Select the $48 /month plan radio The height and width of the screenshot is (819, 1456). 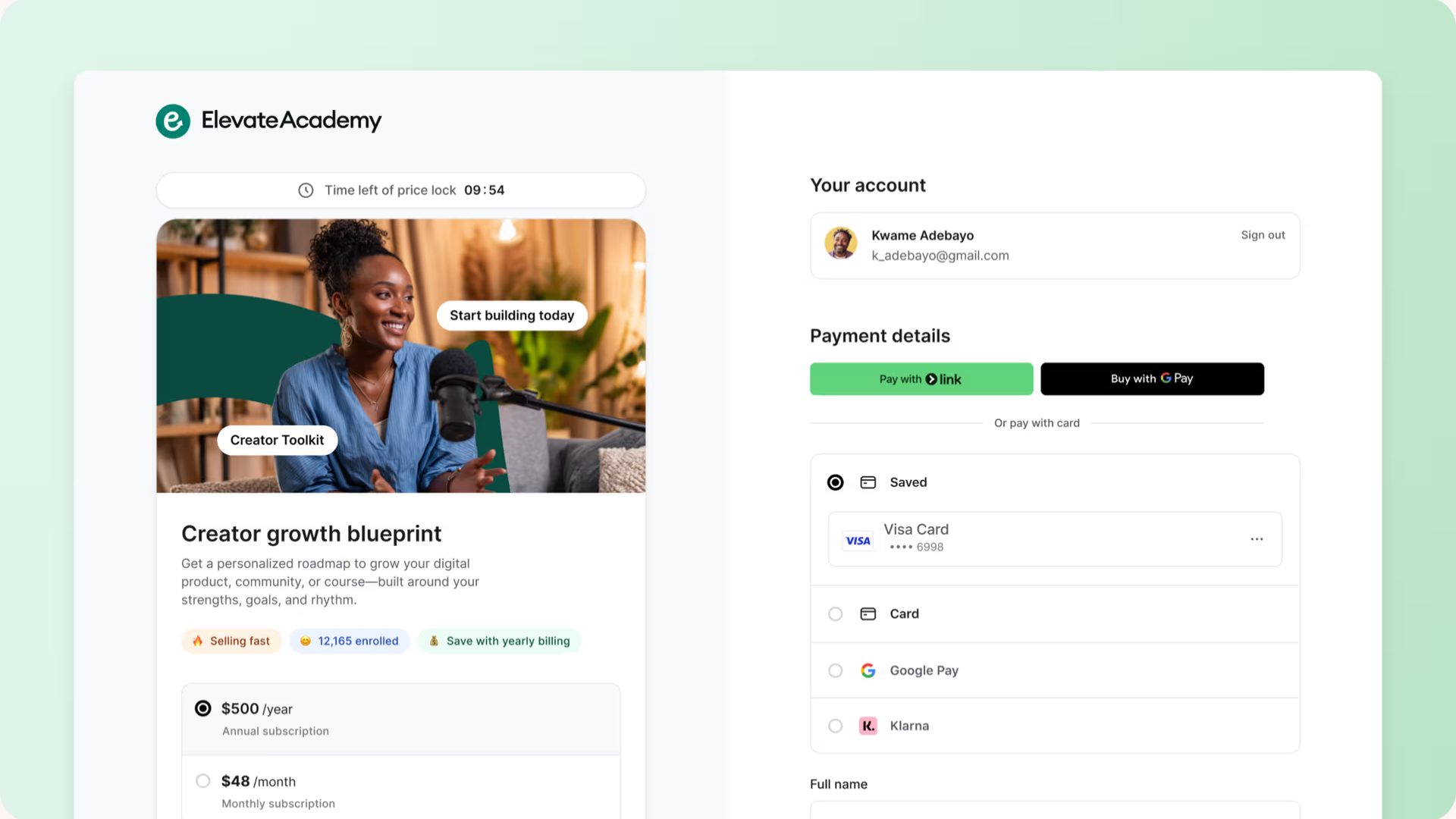click(202, 780)
